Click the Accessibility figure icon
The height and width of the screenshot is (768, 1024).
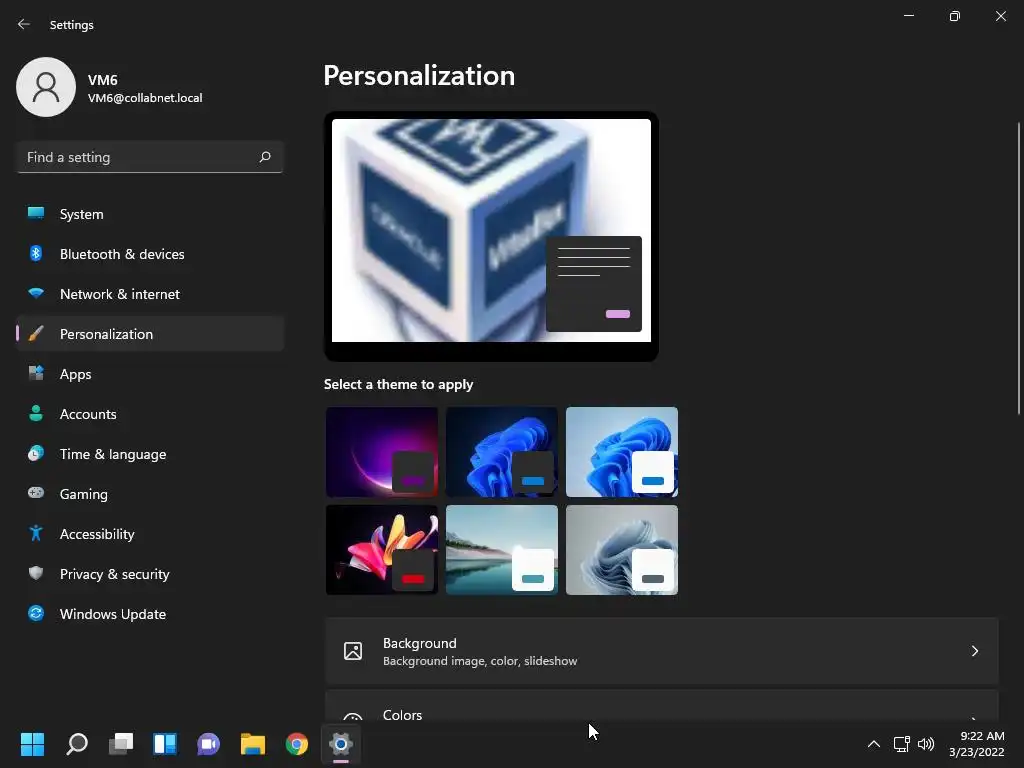[36, 534]
